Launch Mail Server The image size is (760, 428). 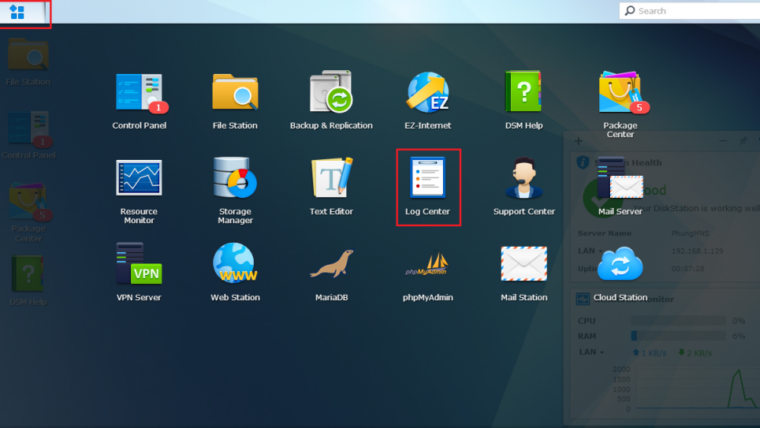pos(620,187)
